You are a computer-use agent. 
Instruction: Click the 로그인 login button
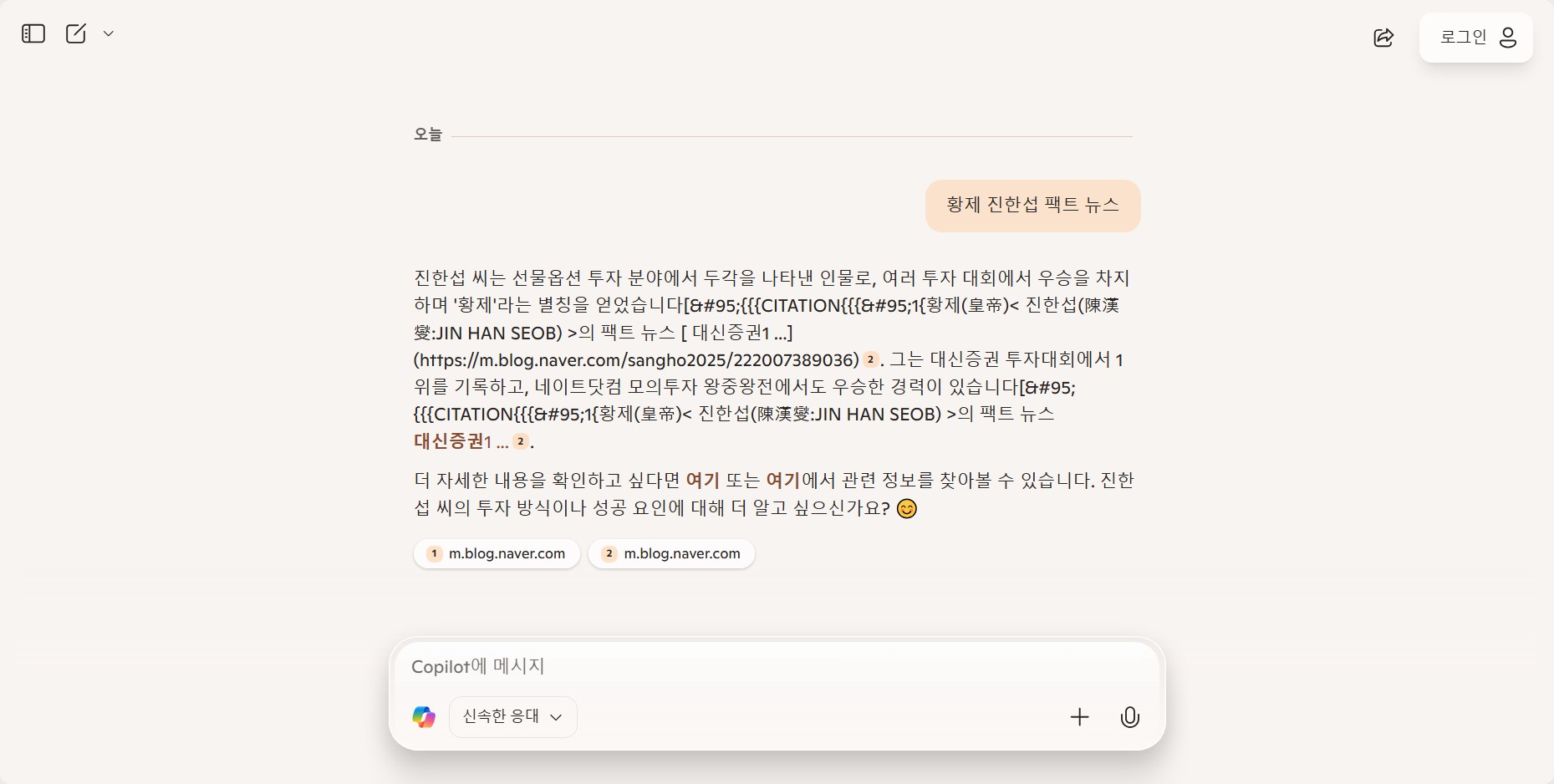pos(1475,38)
